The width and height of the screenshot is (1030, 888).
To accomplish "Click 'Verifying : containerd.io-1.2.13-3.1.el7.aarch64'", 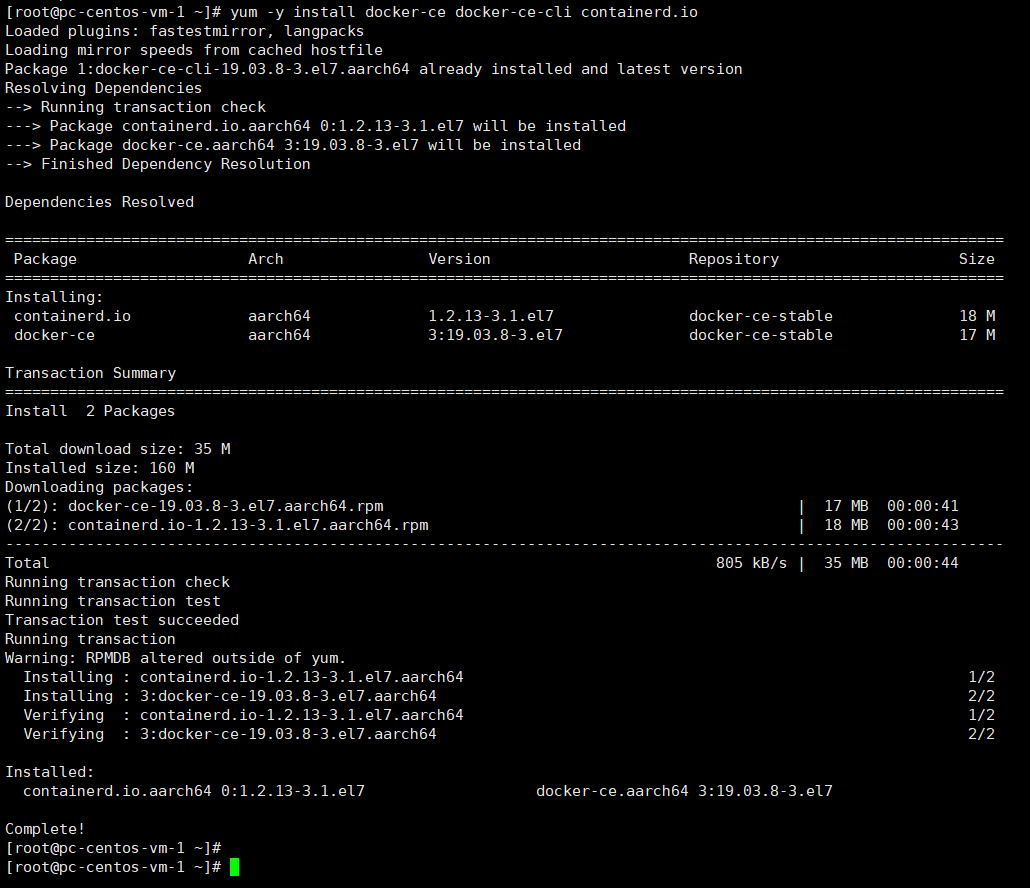I will tap(244, 717).
